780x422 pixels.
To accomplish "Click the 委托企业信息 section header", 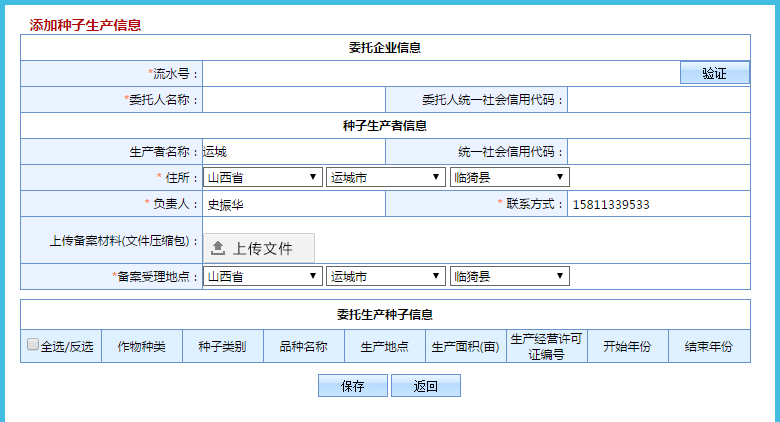I will coord(385,48).
